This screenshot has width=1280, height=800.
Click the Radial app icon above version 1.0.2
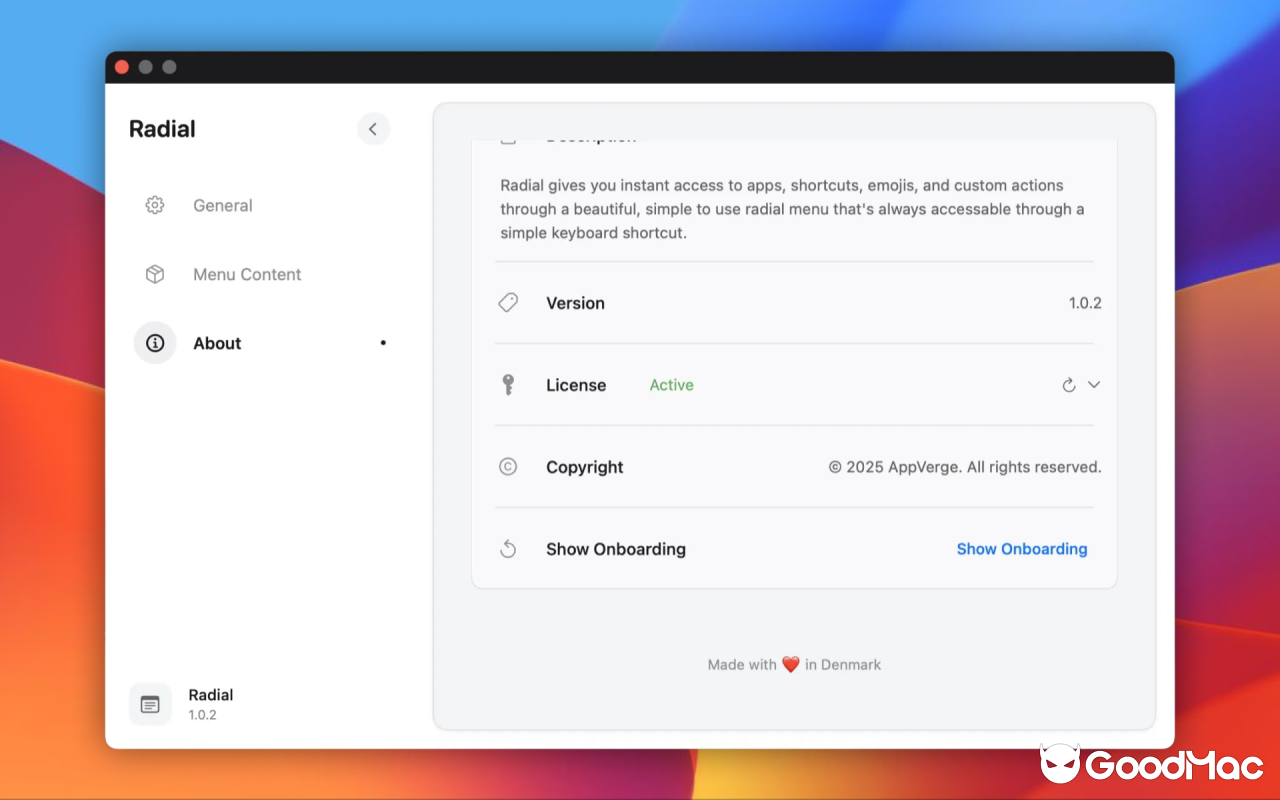pyautogui.click(x=150, y=704)
